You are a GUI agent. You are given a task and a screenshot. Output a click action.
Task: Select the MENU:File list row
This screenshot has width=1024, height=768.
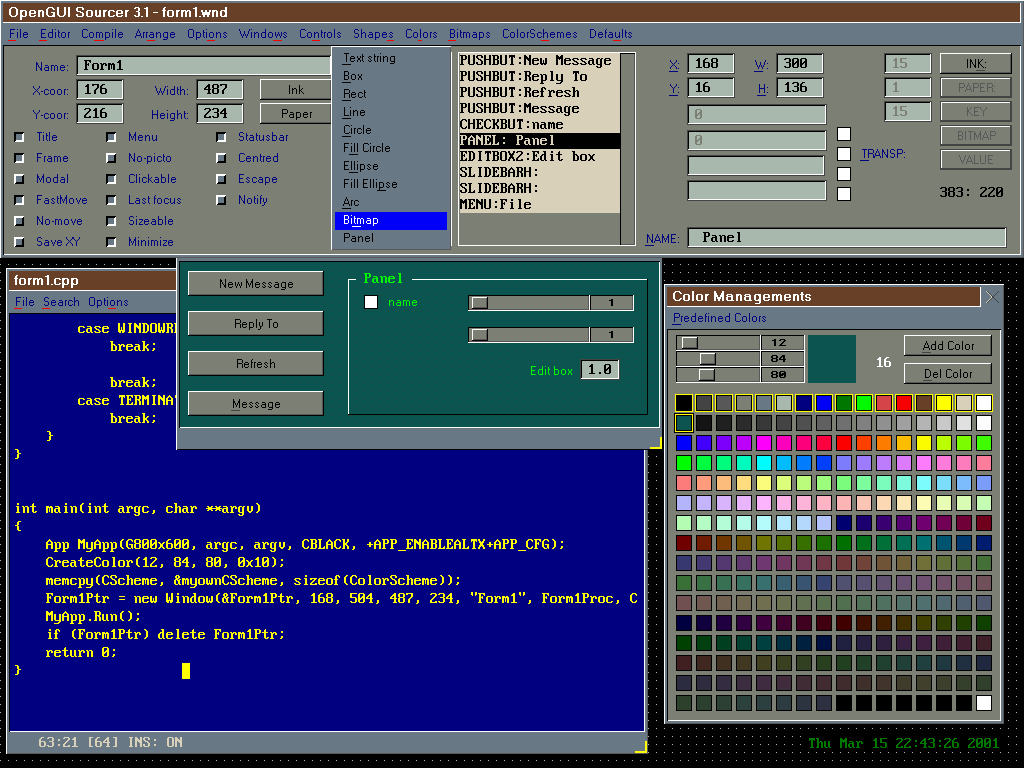pyautogui.click(x=539, y=205)
